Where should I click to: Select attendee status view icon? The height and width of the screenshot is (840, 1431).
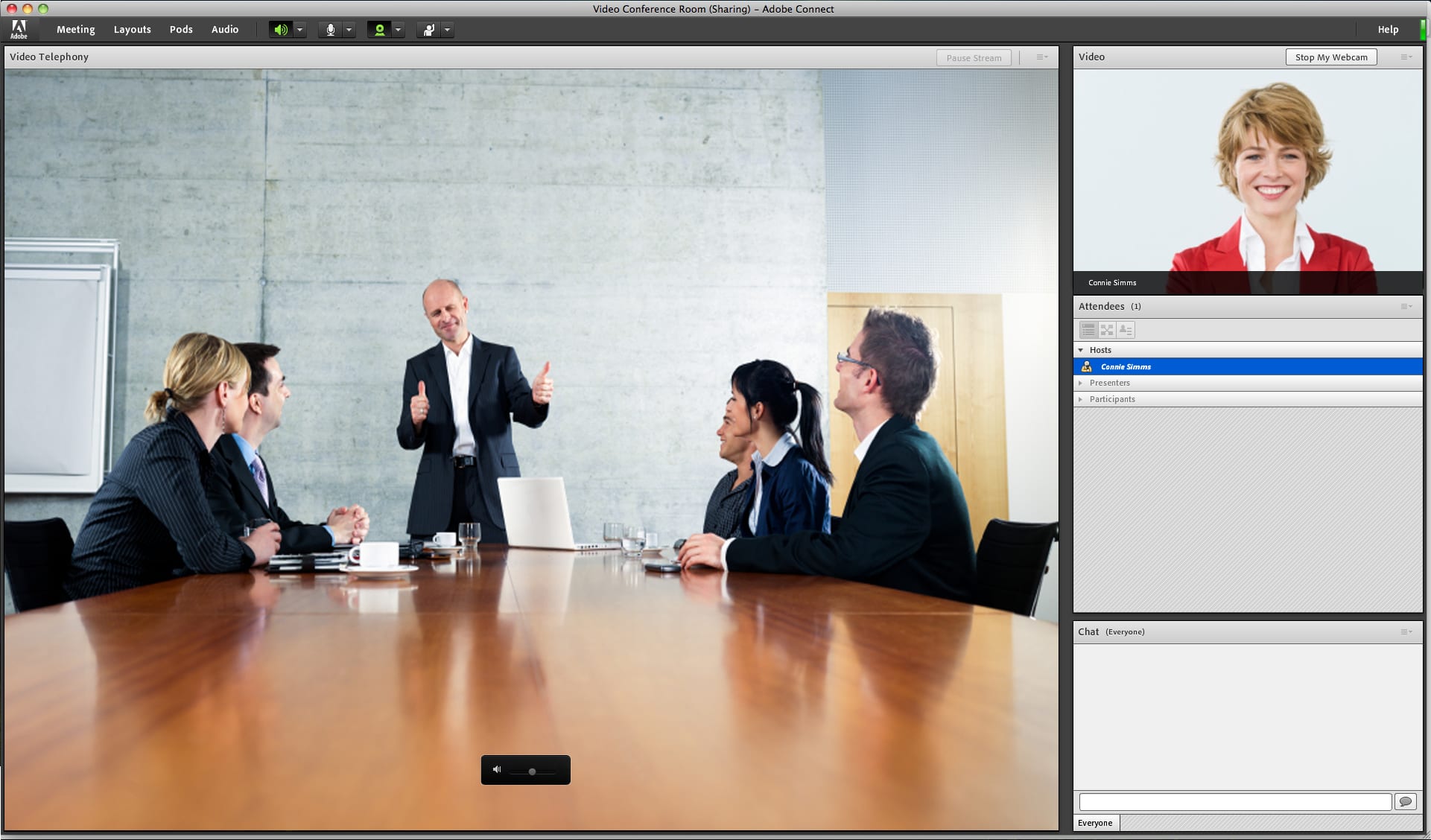point(1126,329)
